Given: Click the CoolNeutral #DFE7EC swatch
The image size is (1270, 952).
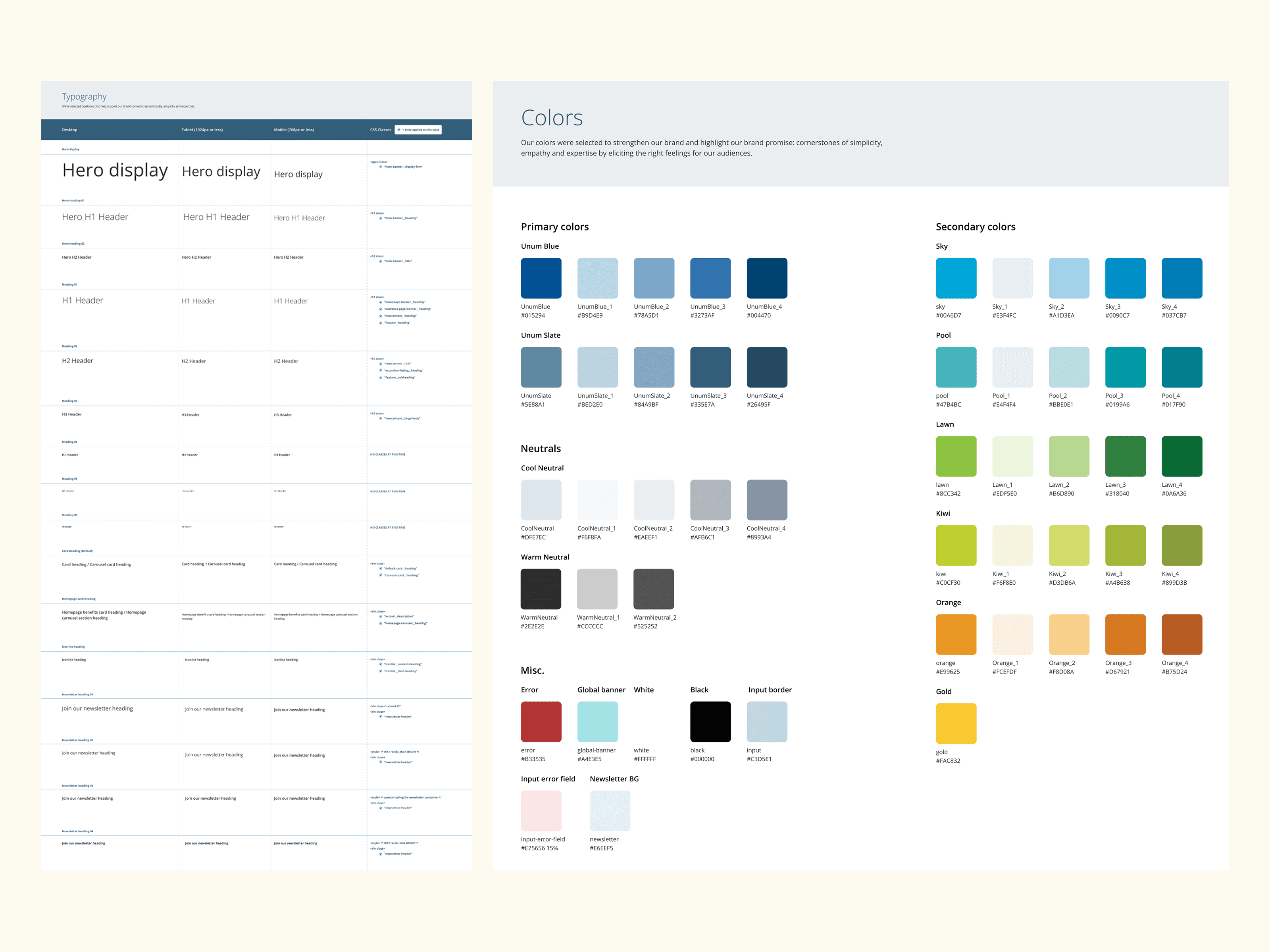Looking at the screenshot, I should tap(541, 500).
